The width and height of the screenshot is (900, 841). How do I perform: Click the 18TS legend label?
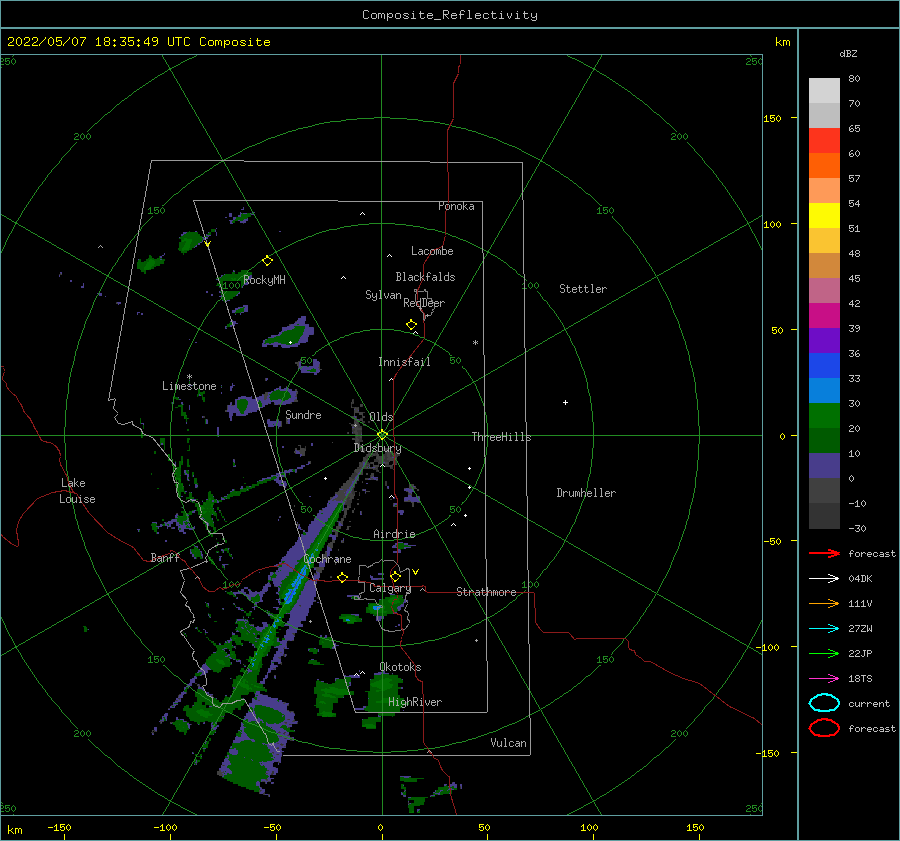click(x=860, y=679)
